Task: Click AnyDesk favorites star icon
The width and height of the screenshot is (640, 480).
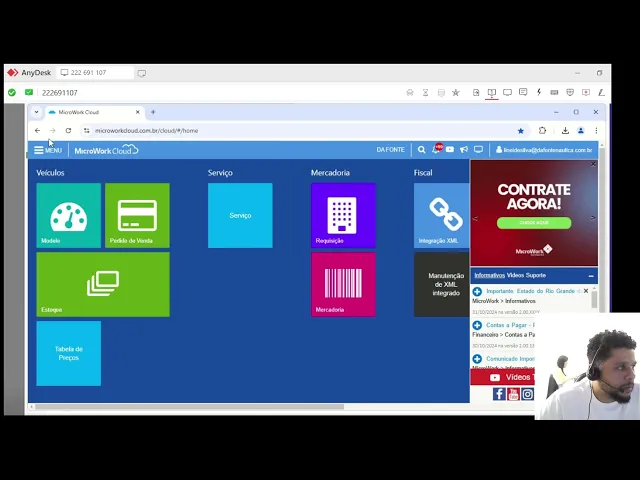Action: pos(456,93)
